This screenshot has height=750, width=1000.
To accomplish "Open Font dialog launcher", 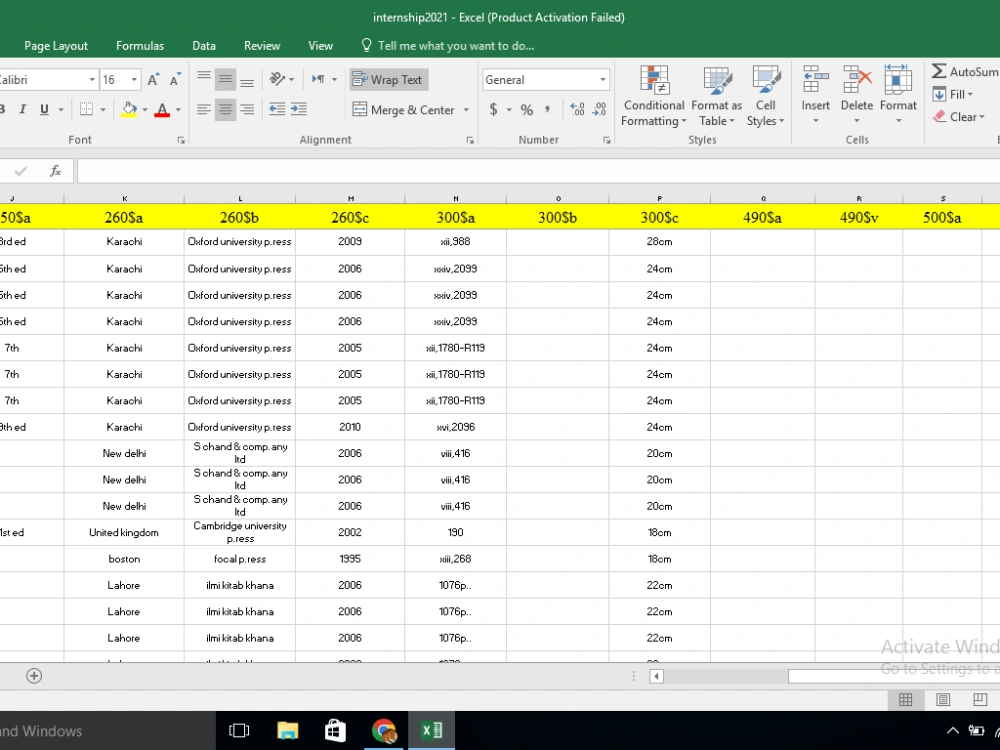I will pos(181,140).
